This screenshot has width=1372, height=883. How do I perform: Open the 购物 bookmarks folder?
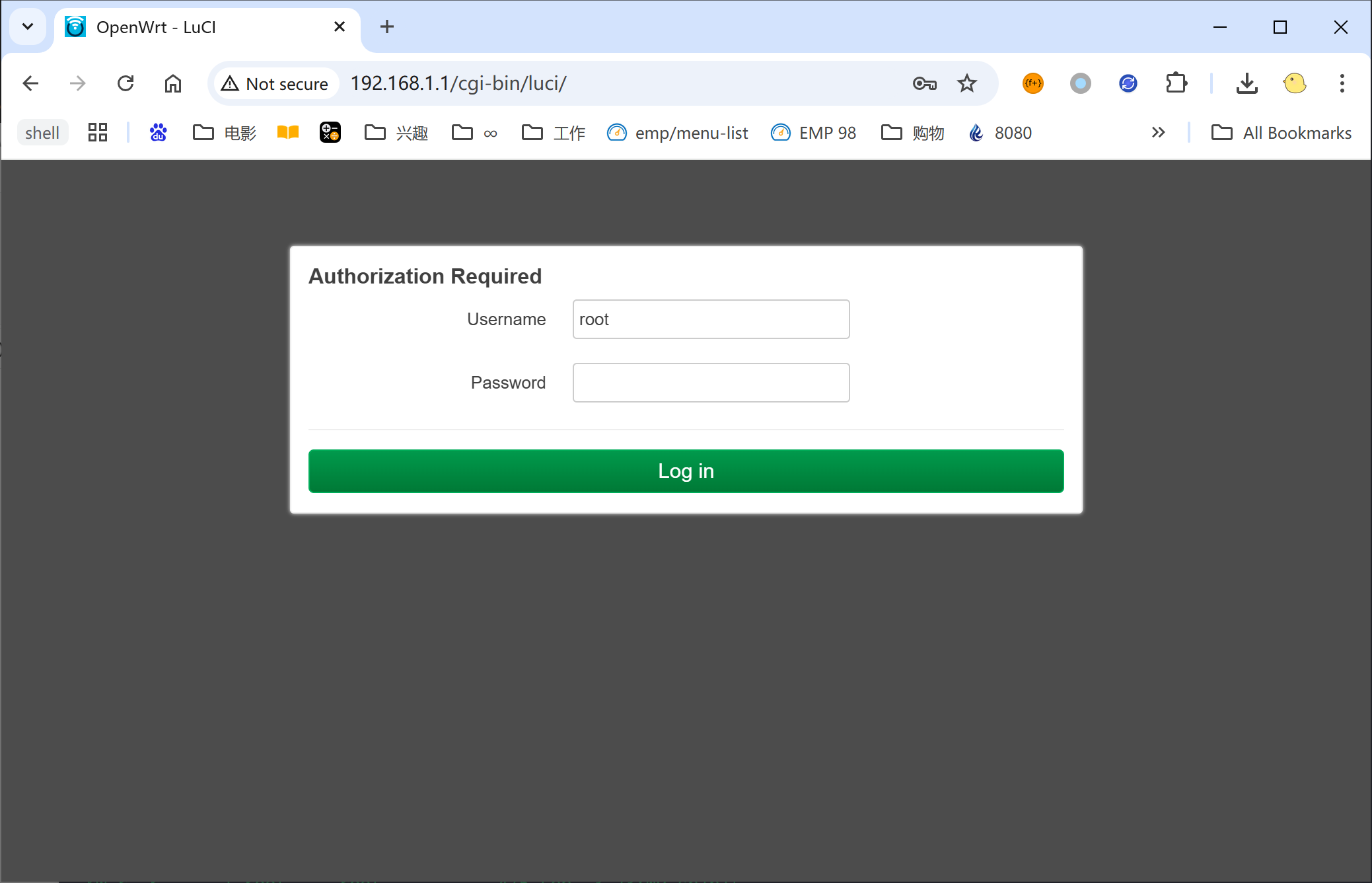913,133
